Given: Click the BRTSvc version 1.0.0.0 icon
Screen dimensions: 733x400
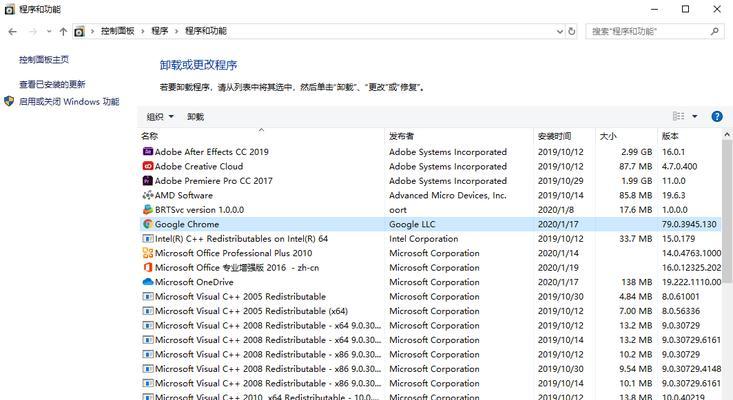Looking at the screenshot, I should coord(148,209).
